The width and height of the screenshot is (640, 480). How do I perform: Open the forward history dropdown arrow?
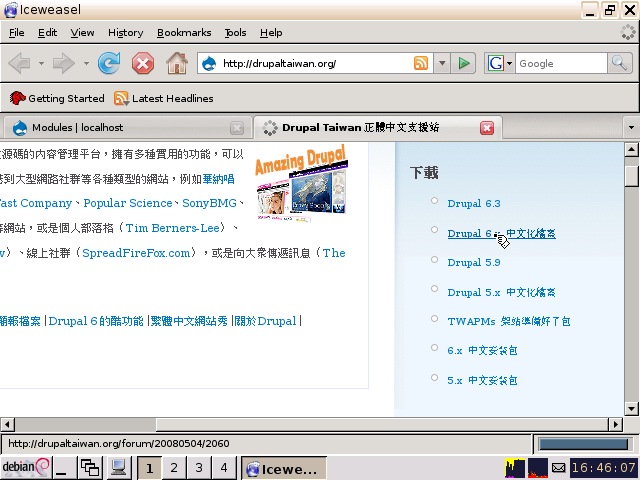tap(86, 63)
